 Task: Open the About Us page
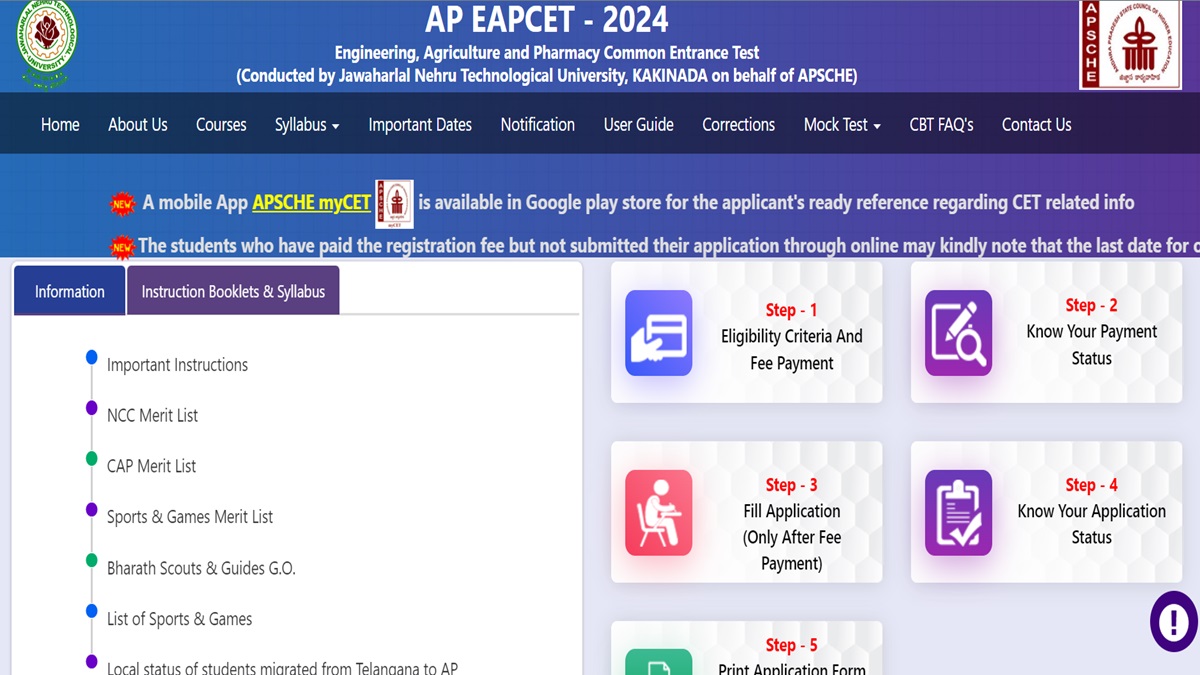138,125
